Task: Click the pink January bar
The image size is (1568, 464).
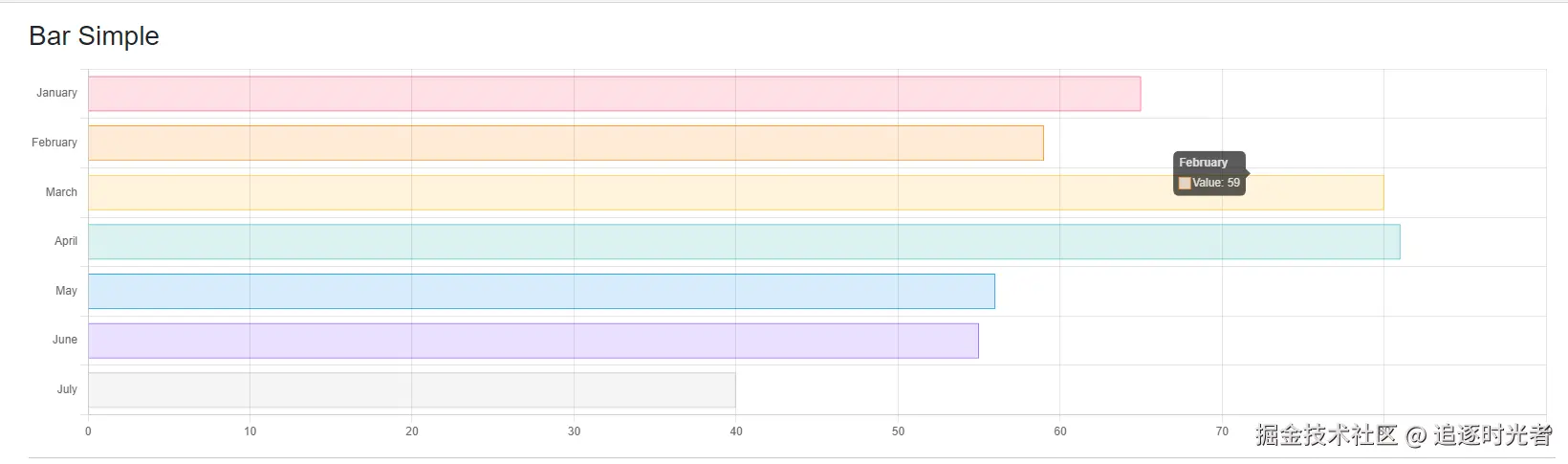Action: point(614,94)
